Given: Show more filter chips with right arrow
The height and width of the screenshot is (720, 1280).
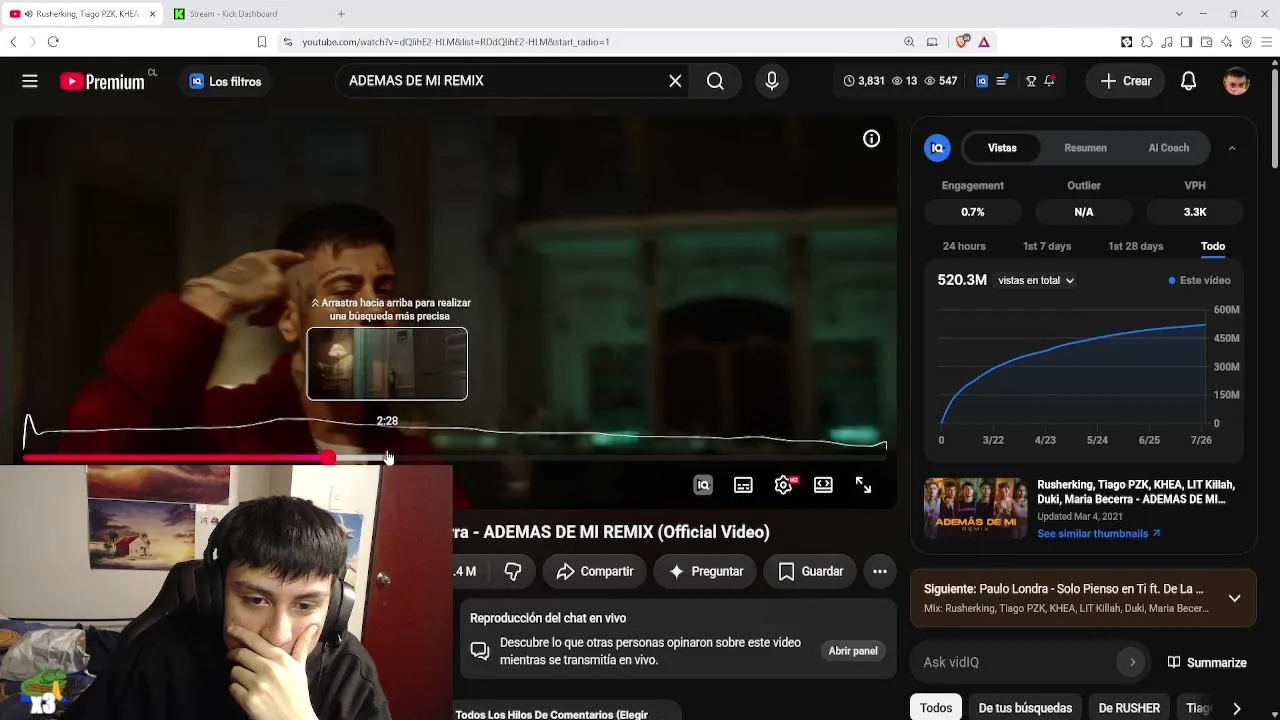Looking at the screenshot, I should pos(1236,708).
